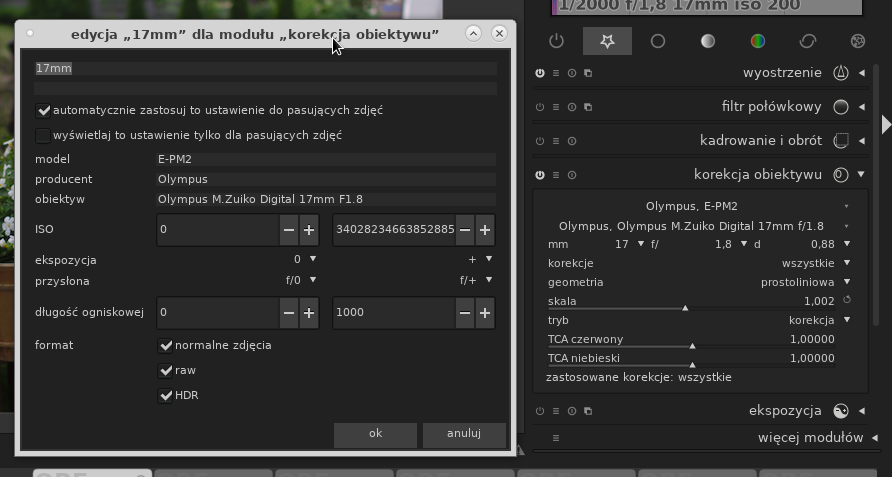
Task: Click ok button in preset dialog
Action: click(x=375, y=434)
